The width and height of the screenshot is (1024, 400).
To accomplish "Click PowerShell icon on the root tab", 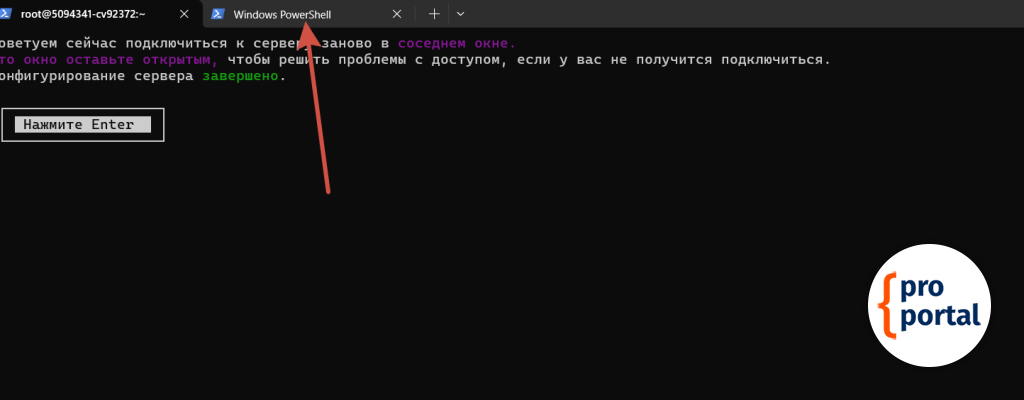I will point(10,15).
